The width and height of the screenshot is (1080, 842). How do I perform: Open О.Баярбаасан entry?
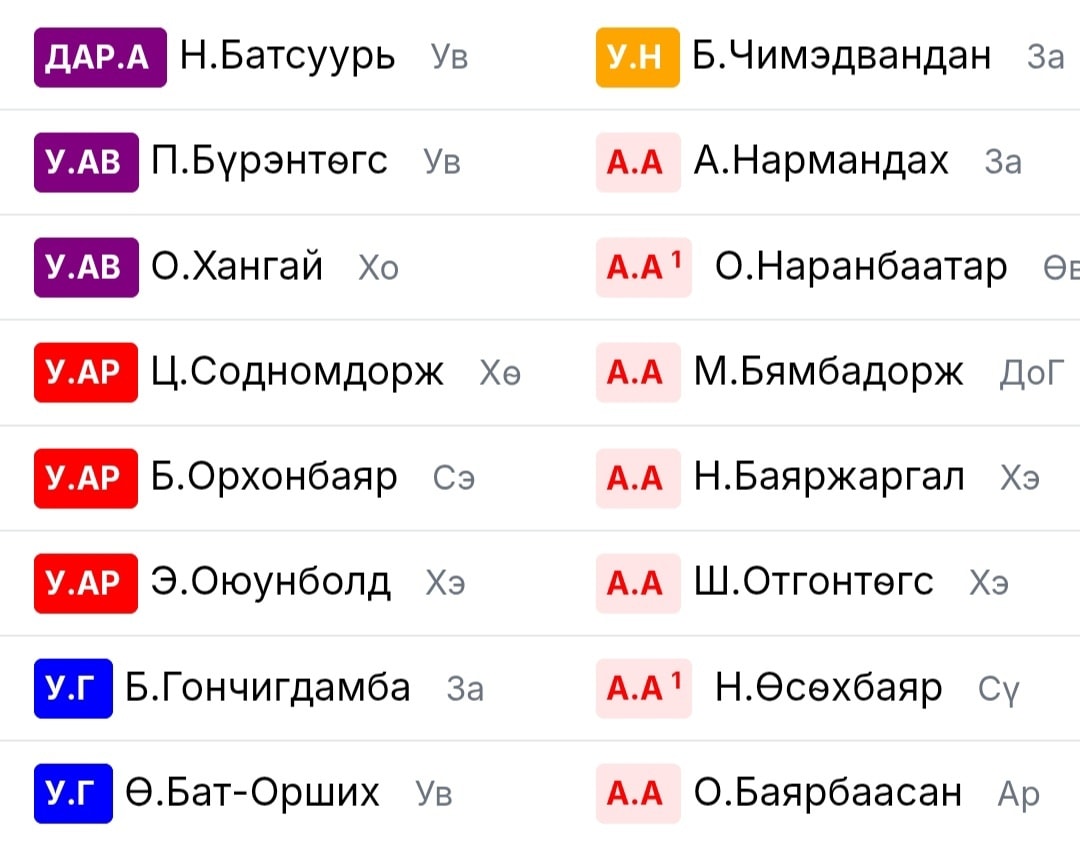pyautogui.click(x=828, y=793)
